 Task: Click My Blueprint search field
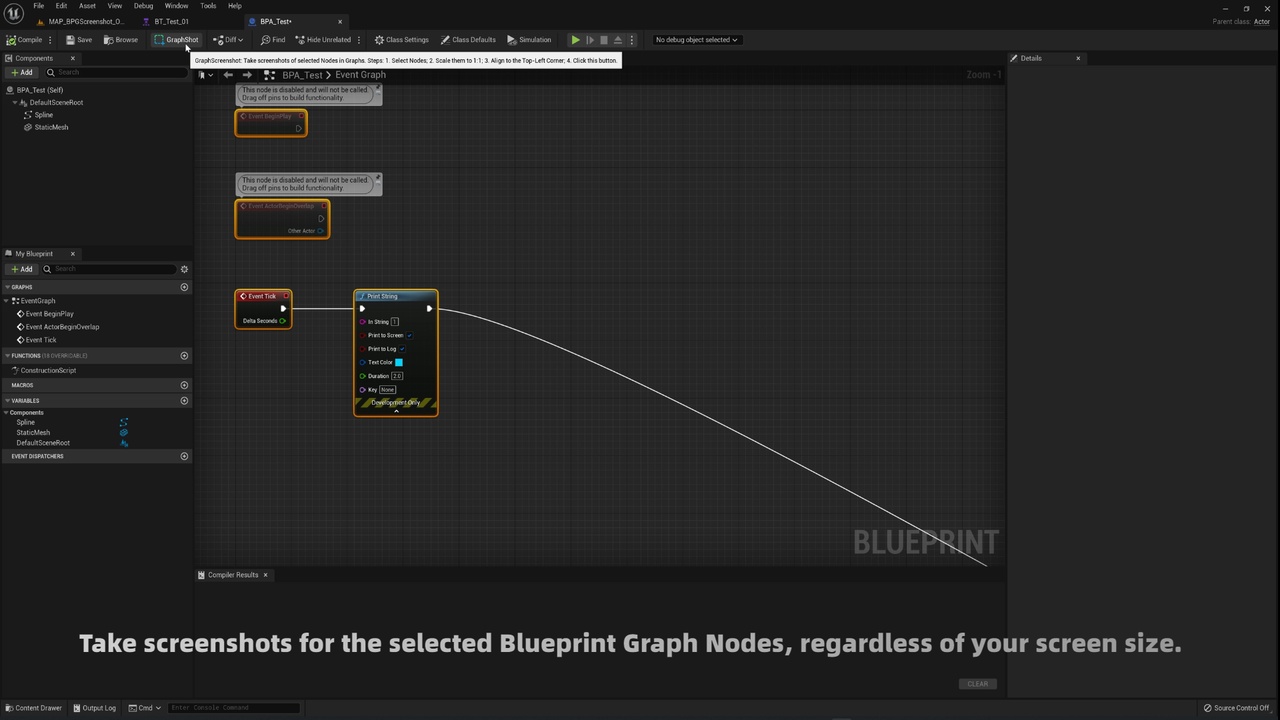110,269
